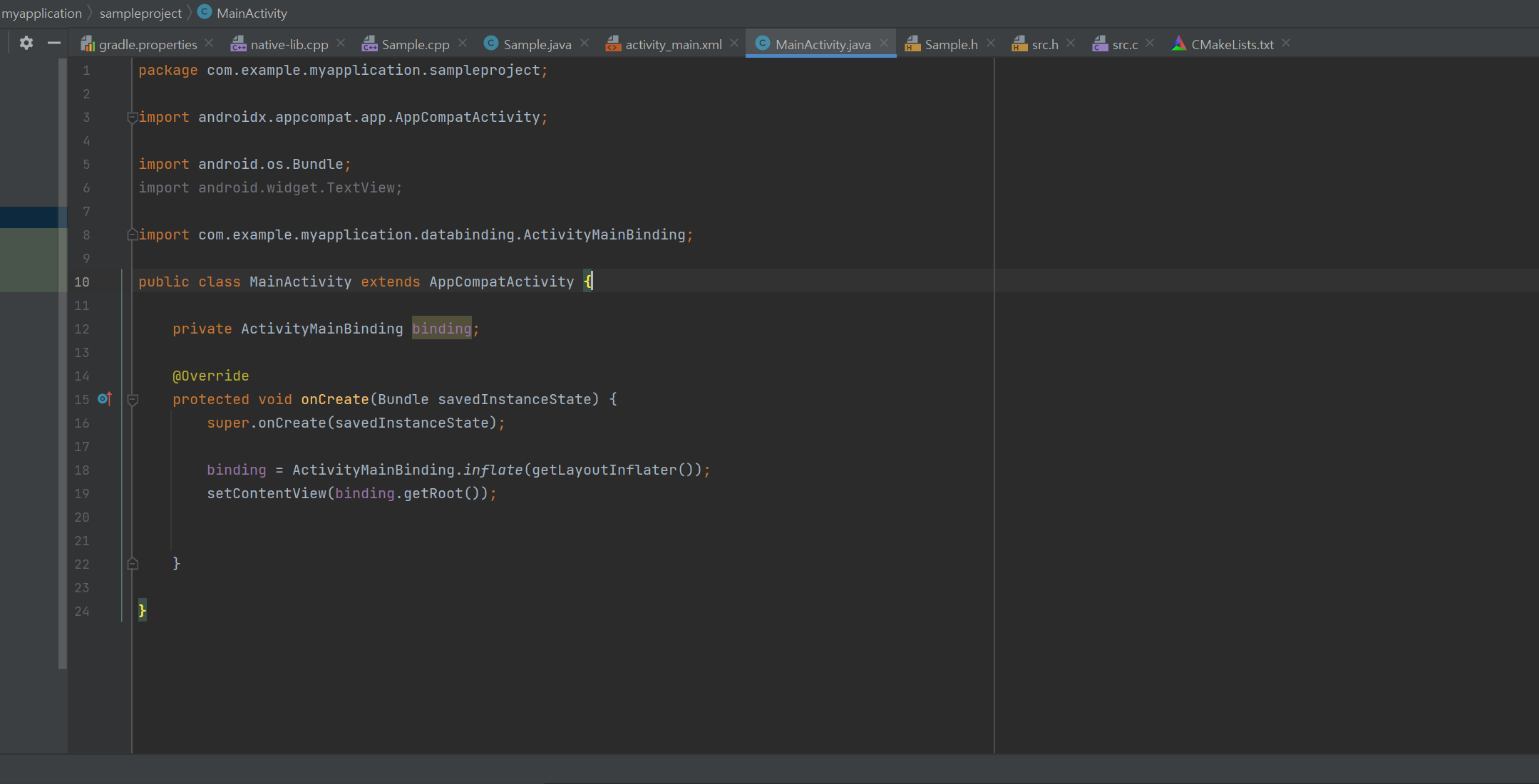Collapse the onCreate method fold marker

pos(133,400)
